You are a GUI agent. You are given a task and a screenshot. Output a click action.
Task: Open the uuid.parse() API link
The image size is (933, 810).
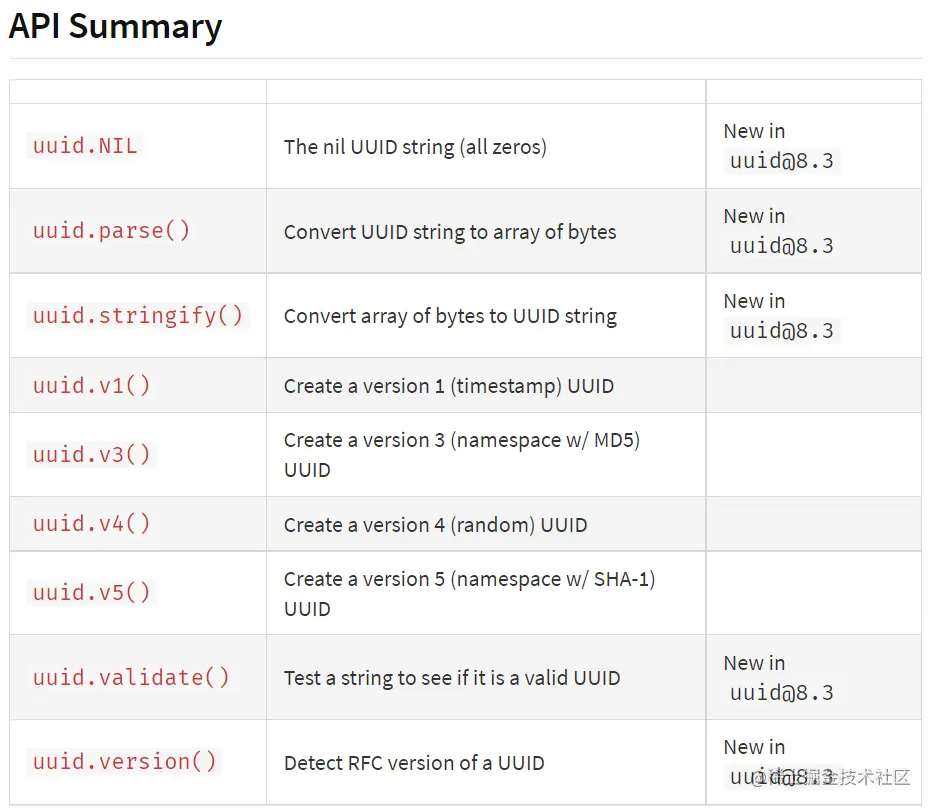pyautogui.click(x=111, y=231)
